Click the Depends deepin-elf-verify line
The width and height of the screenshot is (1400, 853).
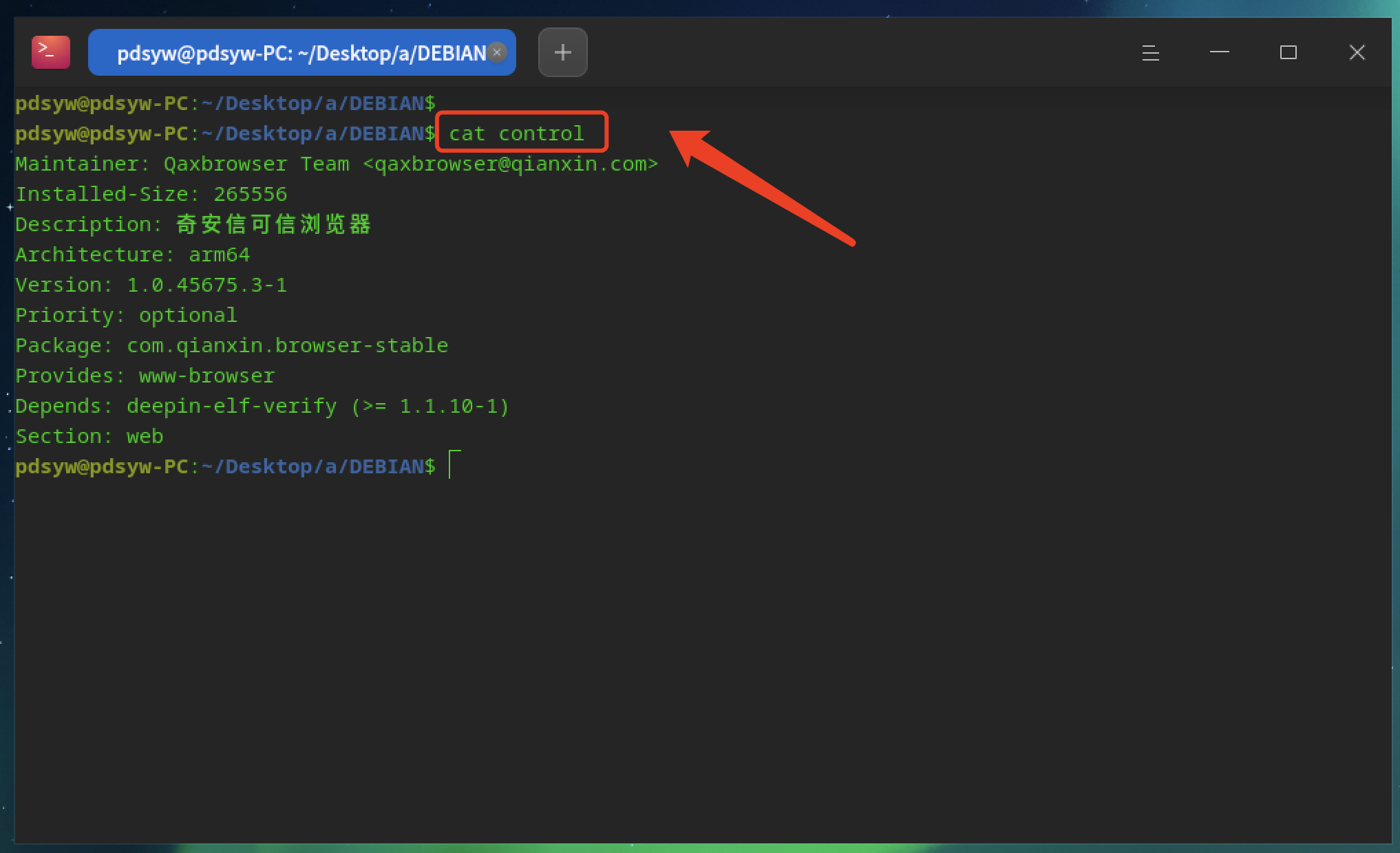[x=262, y=406]
